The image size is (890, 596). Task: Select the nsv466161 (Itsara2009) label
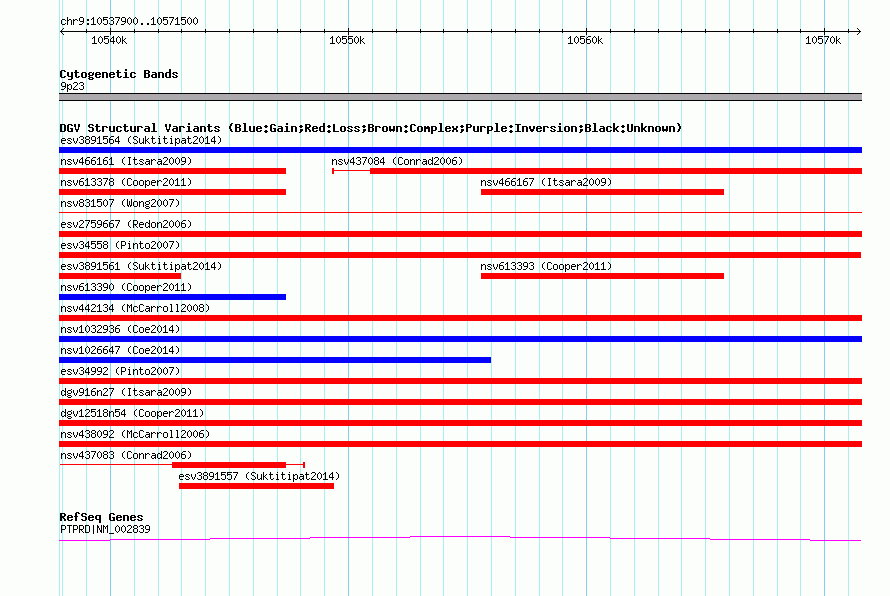(x=126, y=161)
